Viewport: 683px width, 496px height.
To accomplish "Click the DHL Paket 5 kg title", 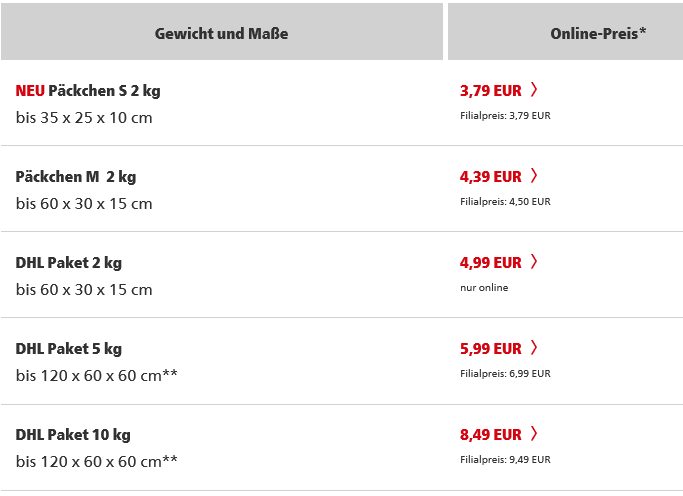I will [69, 349].
